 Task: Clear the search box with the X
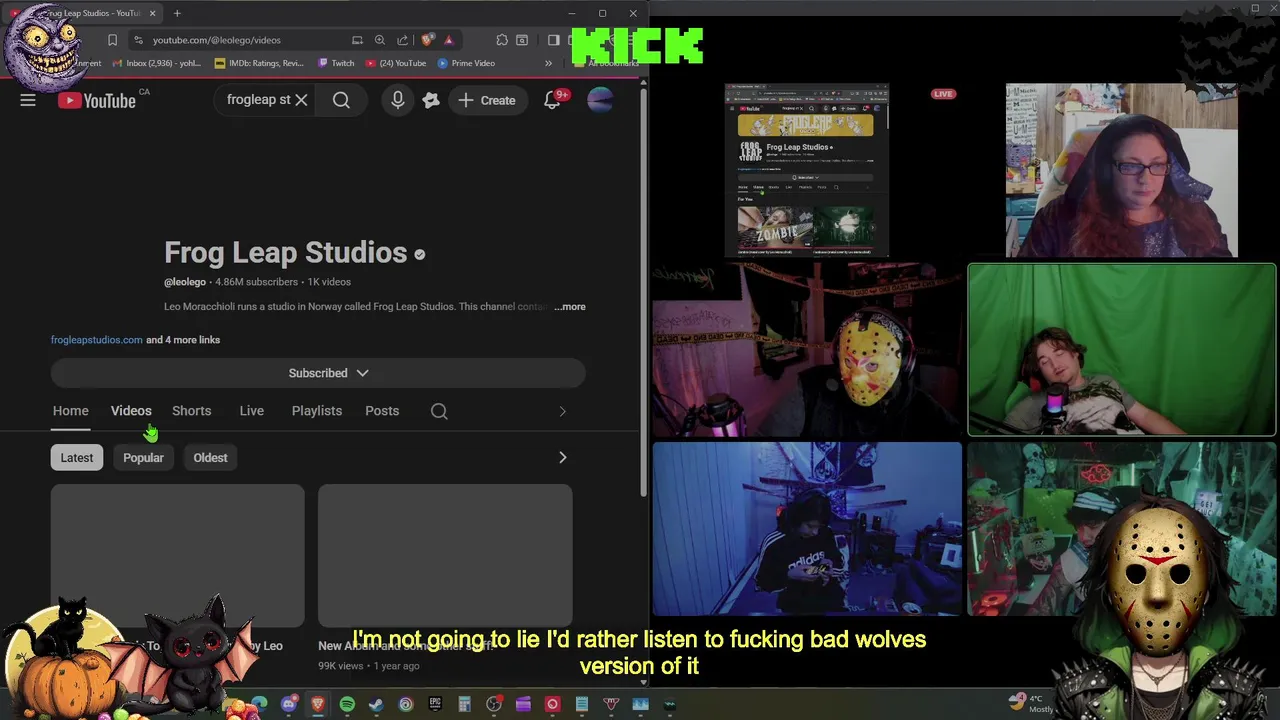point(300,100)
